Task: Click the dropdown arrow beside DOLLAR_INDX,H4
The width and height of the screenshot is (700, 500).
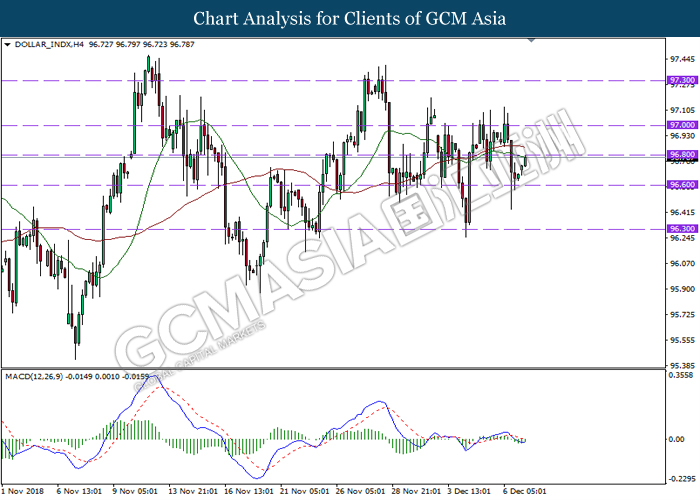Action: [7, 45]
